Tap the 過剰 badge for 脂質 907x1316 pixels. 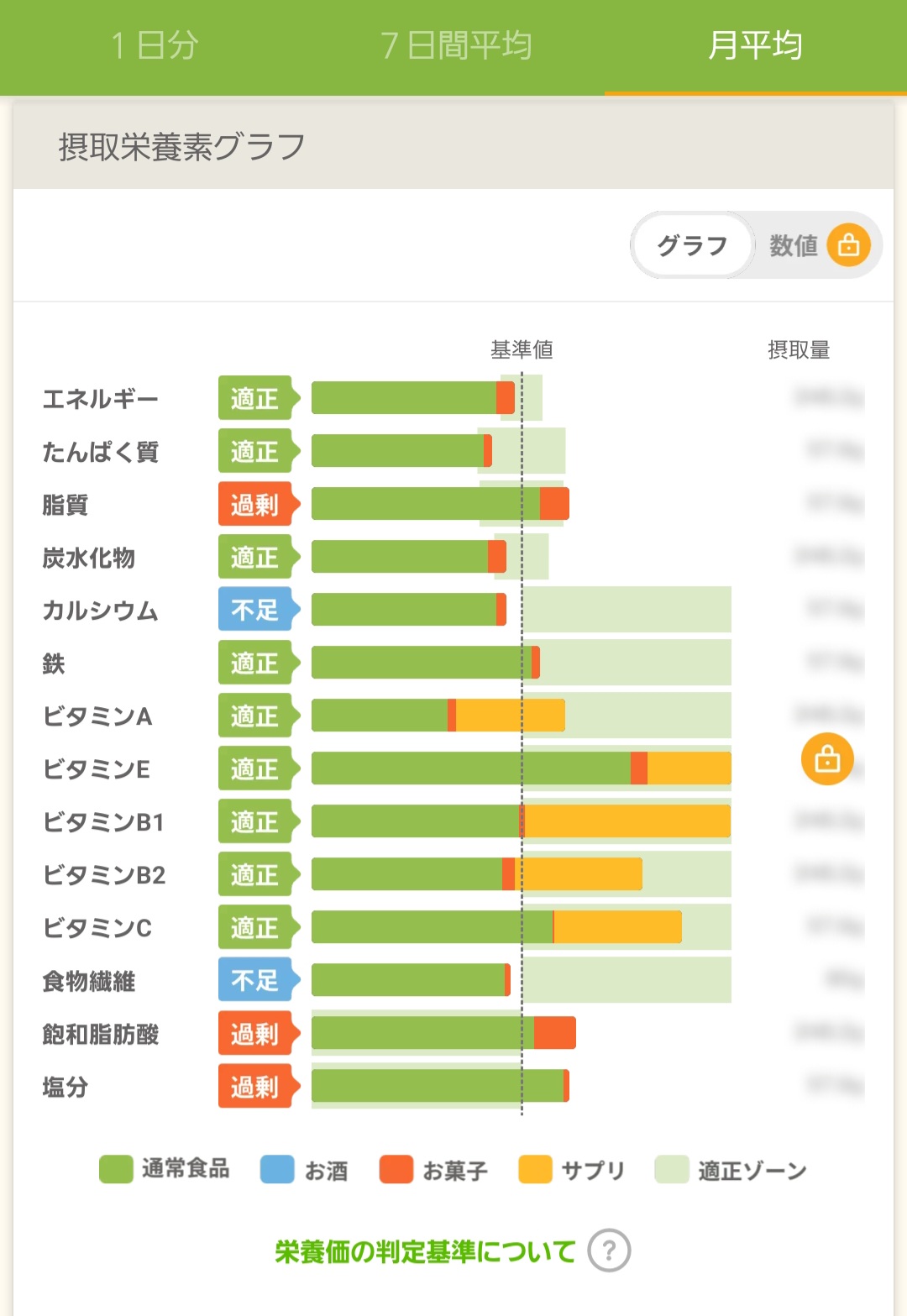[x=254, y=504]
